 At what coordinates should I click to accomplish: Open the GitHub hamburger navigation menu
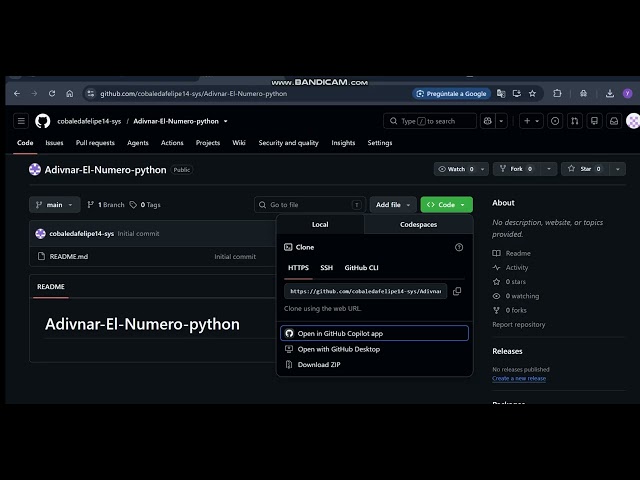coord(21,121)
